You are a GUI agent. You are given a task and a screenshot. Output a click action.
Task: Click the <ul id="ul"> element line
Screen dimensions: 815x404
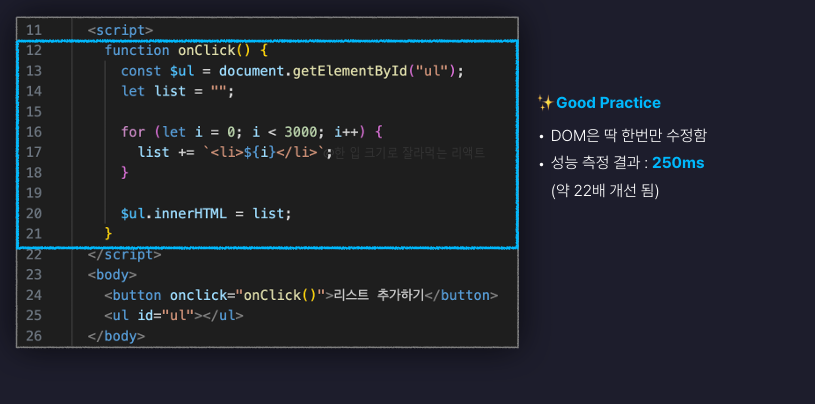tap(174, 316)
